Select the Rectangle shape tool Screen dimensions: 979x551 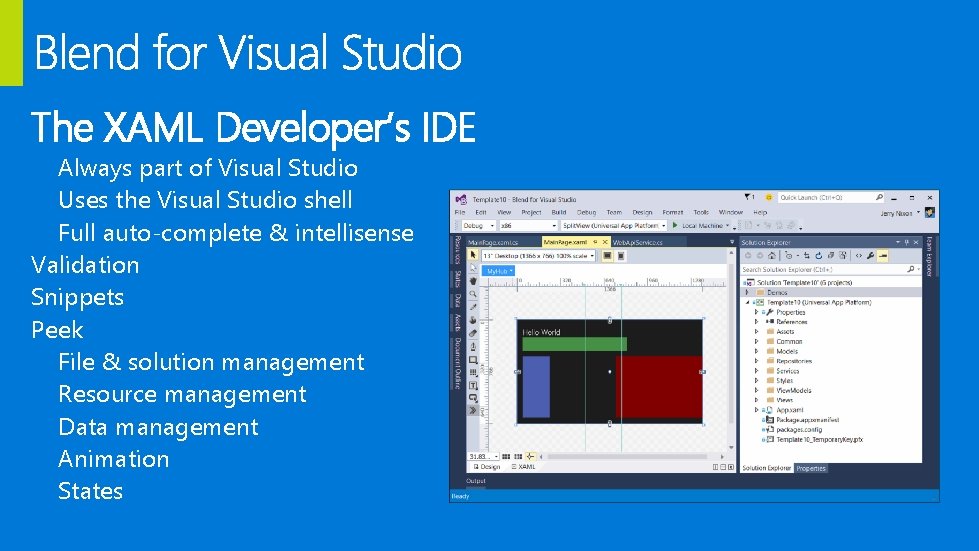click(473, 359)
